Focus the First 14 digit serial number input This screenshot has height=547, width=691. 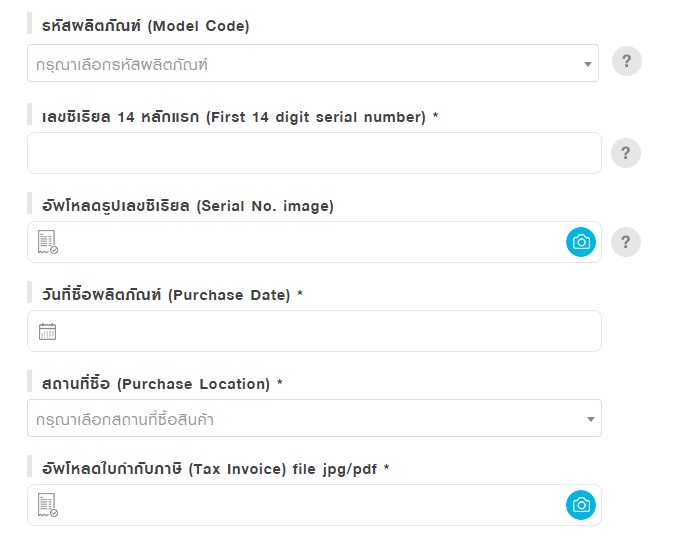coord(314,153)
